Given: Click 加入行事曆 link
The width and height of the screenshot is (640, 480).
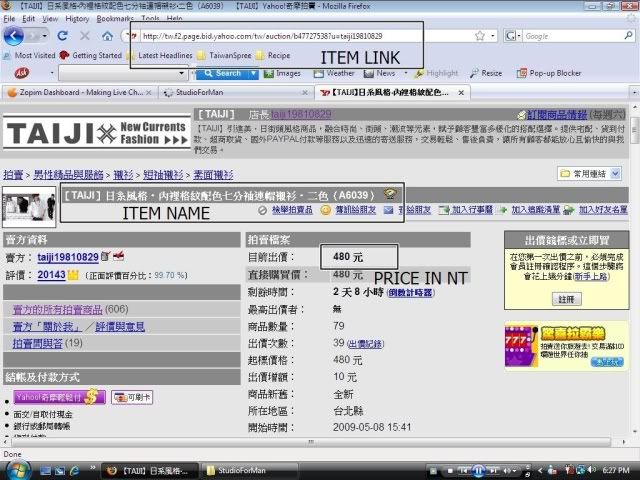Looking at the screenshot, I should tap(472, 210).
